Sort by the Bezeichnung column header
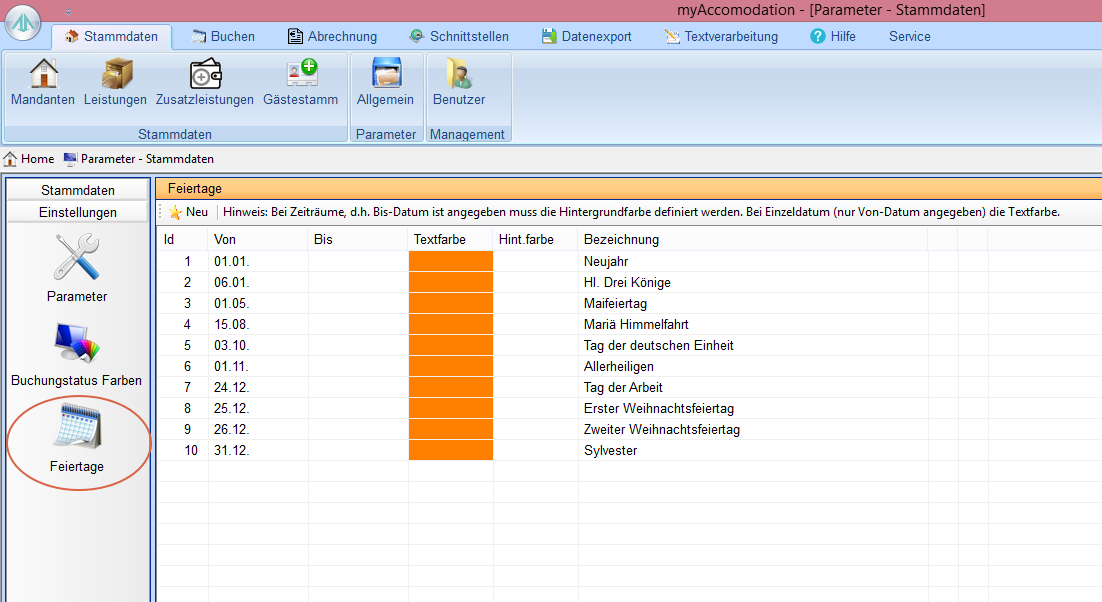 pos(621,239)
